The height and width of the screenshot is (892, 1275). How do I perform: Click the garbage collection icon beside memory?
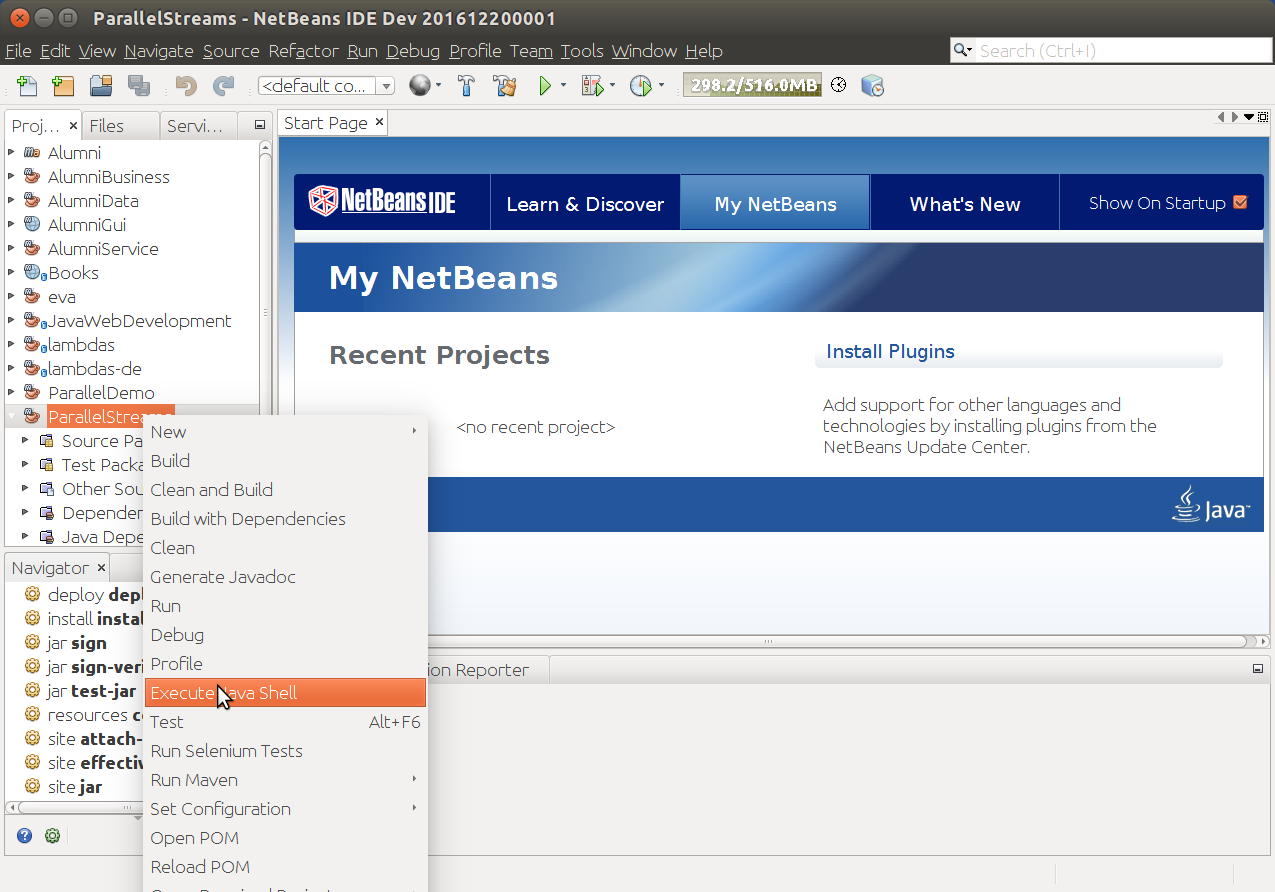pyautogui.click(x=839, y=86)
